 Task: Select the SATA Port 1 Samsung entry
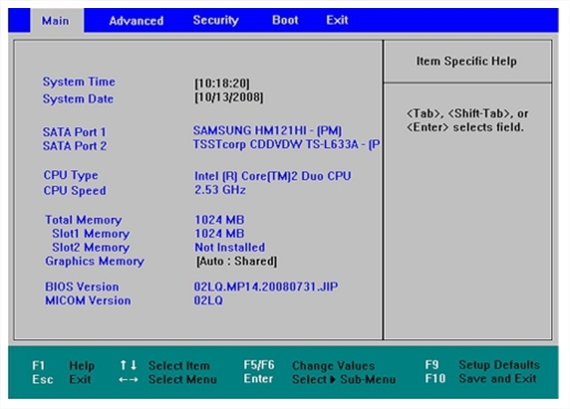[267, 131]
